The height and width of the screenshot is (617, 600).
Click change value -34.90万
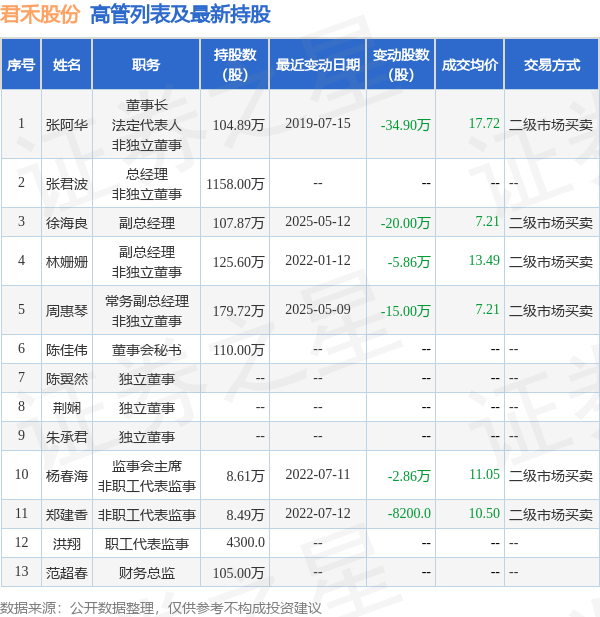405,125
